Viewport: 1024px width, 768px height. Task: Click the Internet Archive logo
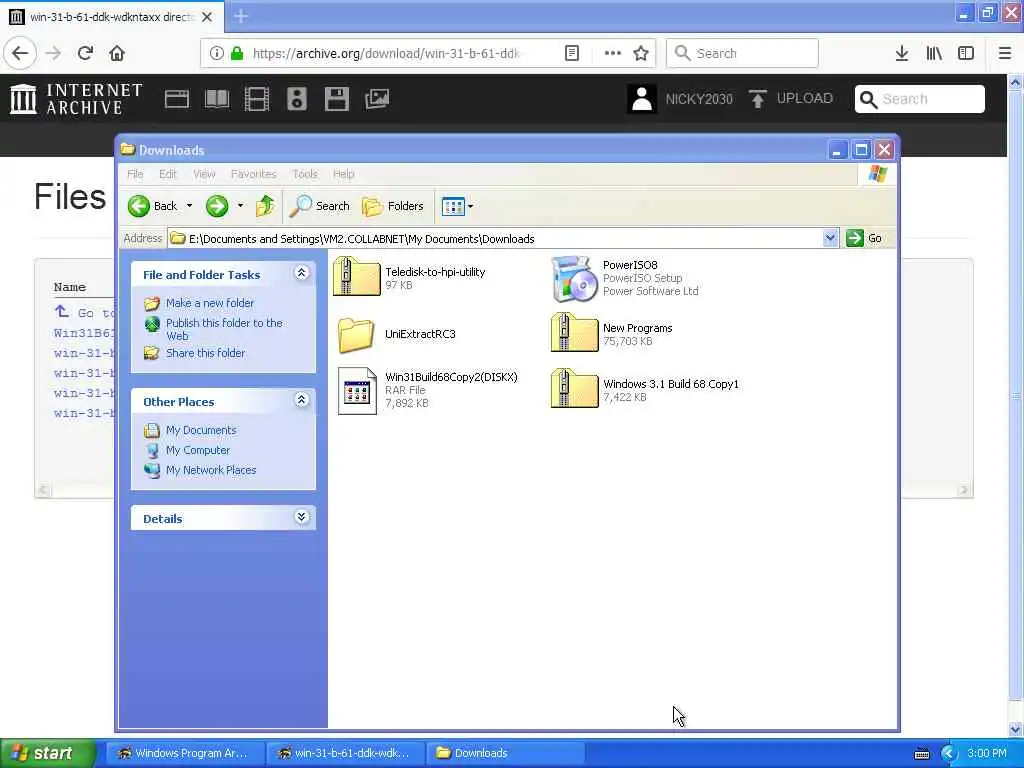pyautogui.click(x=76, y=99)
